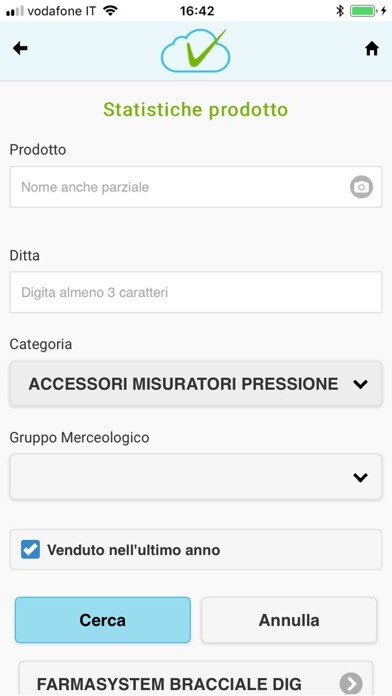
Task: Focus the Ditta field asking 3 characters
Action: 196,292
